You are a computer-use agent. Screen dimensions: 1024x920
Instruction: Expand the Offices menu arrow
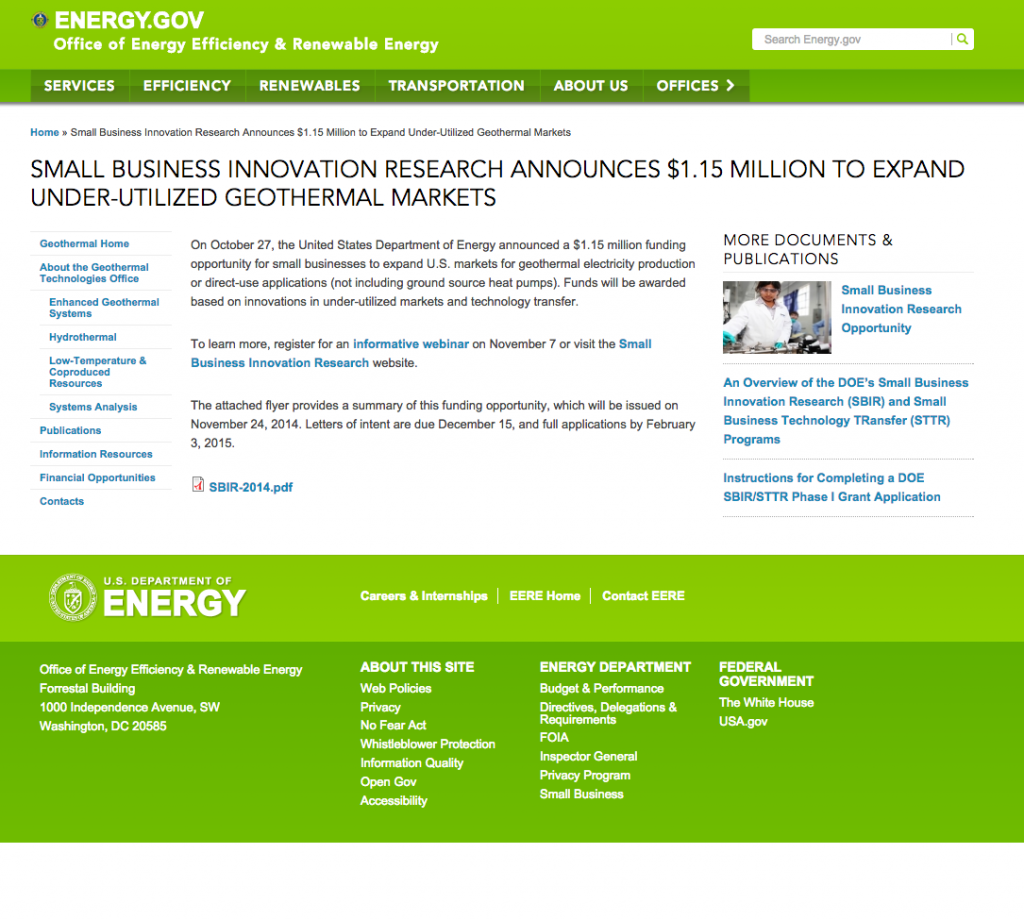pos(730,86)
